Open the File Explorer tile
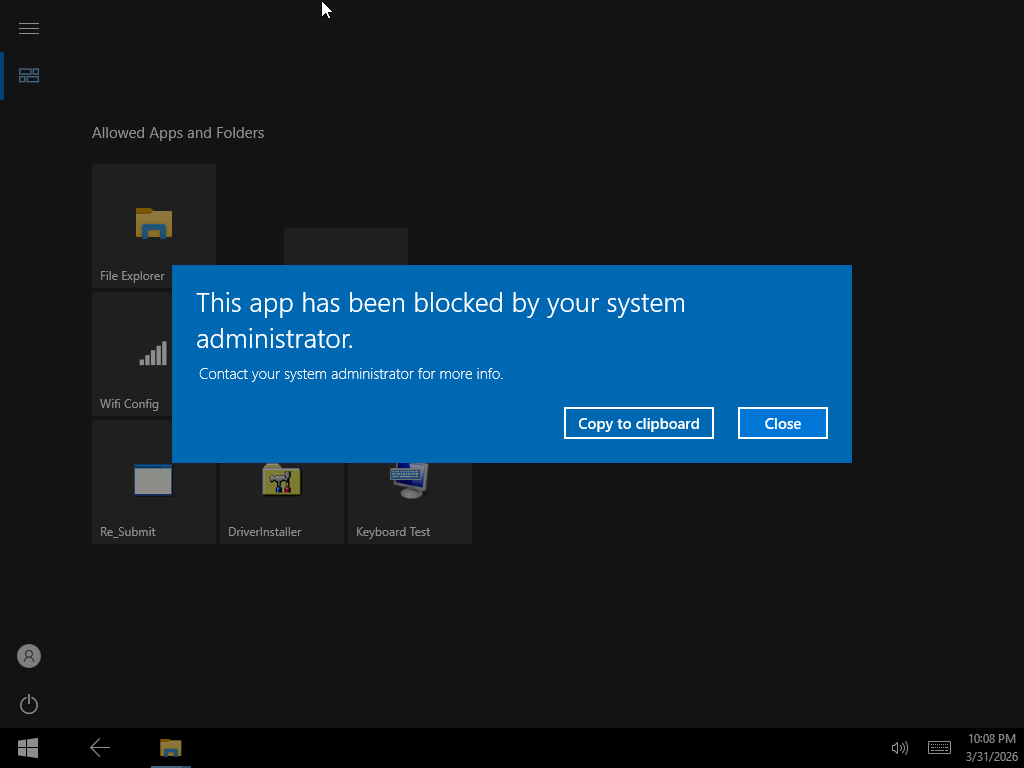The height and width of the screenshot is (768, 1024). click(153, 225)
